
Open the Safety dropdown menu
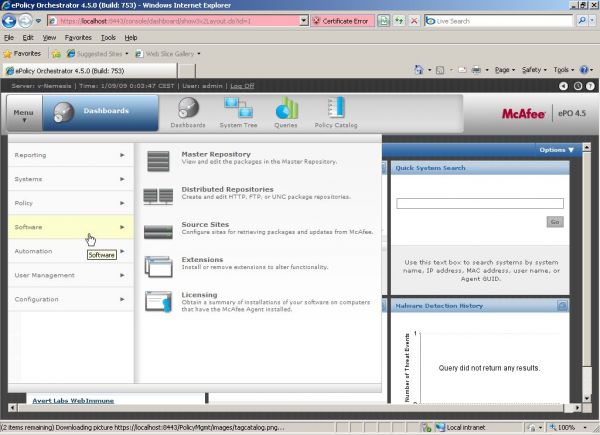534,70
